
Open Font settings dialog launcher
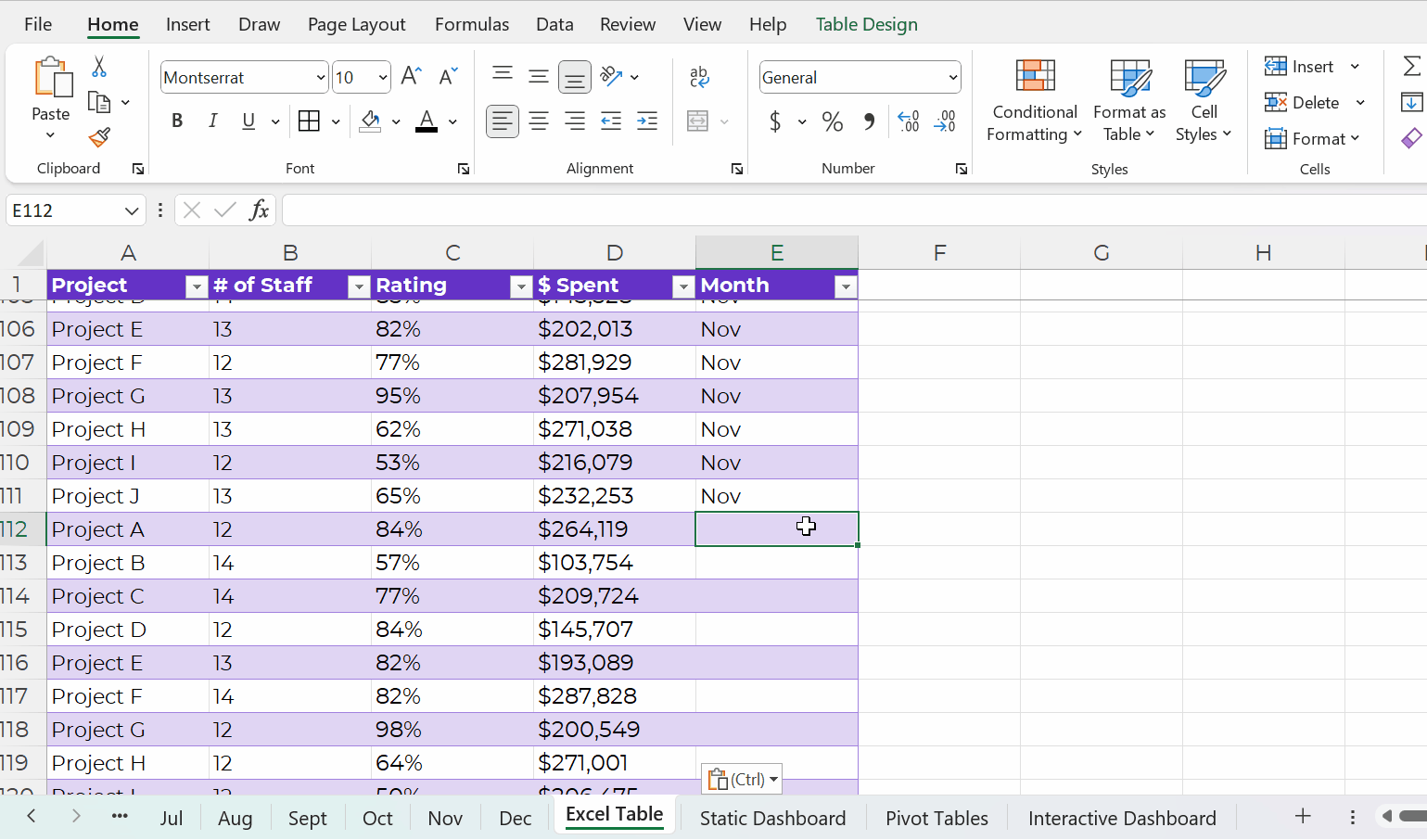[x=464, y=169]
